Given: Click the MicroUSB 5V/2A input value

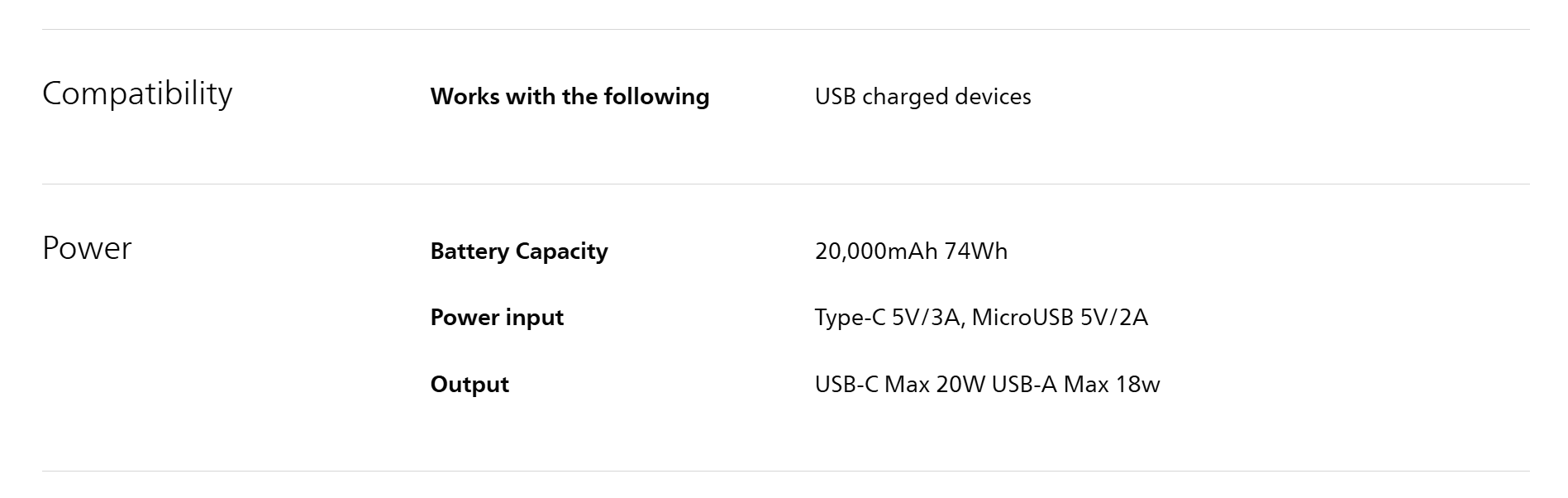Looking at the screenshot, I should (x=1060, y=318).
